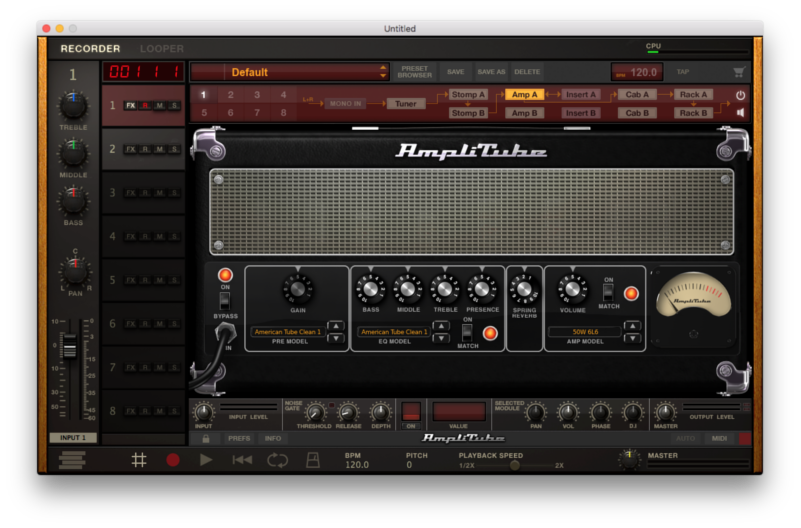The width and height of the screenshot is (801, 528).
Task: Click the channel volume fader
Action: [x=69, y=346]
